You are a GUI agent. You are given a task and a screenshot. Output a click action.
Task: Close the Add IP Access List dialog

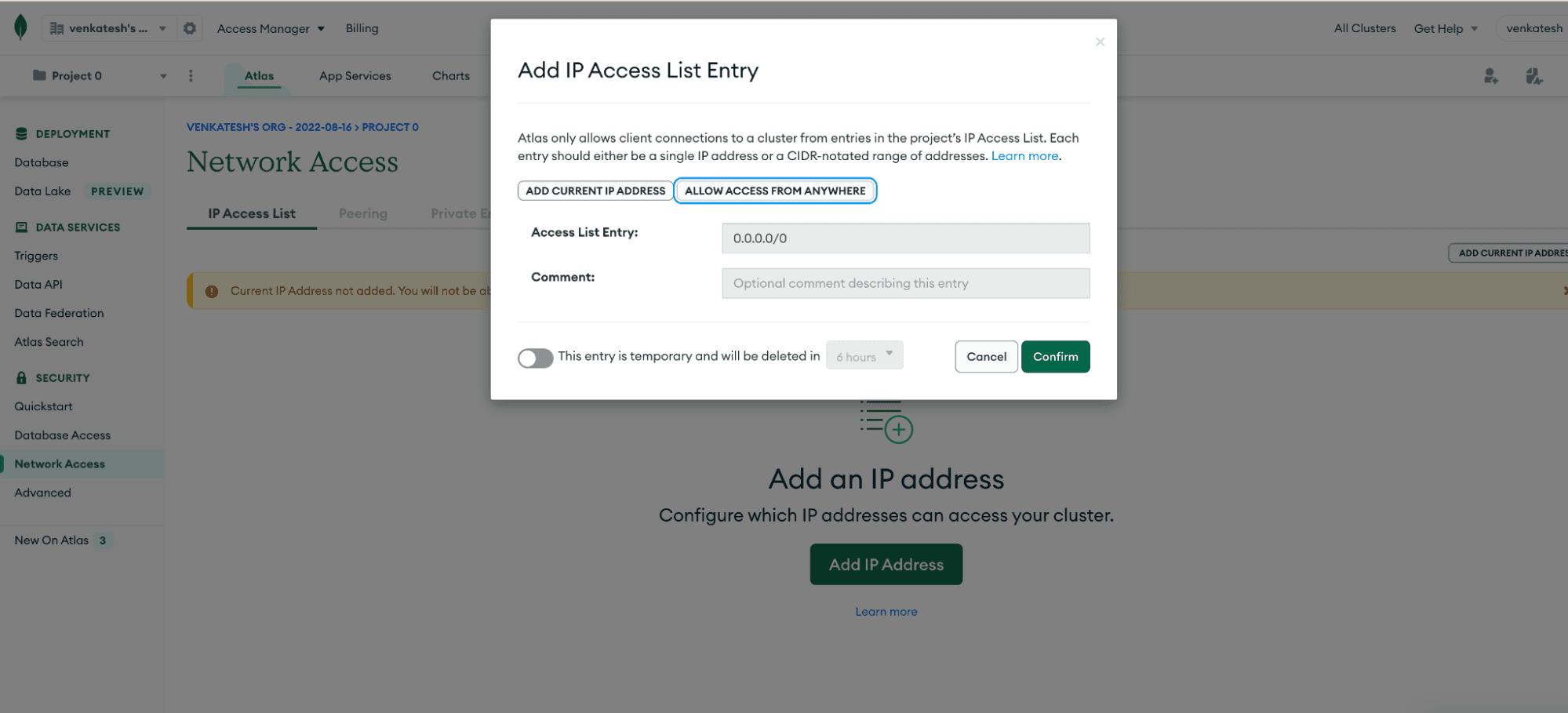pyautogui.click(x=1100, y=42)
